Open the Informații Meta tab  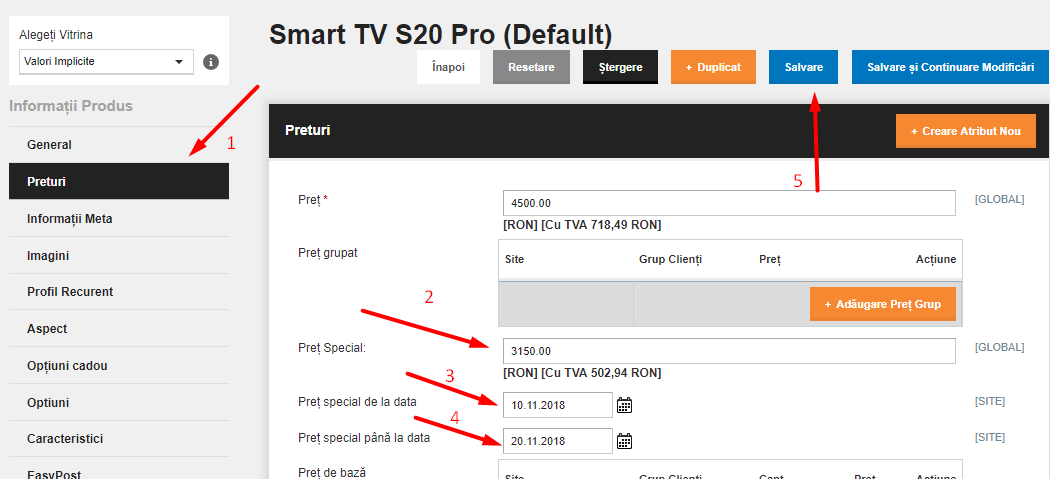click(119, 218)
